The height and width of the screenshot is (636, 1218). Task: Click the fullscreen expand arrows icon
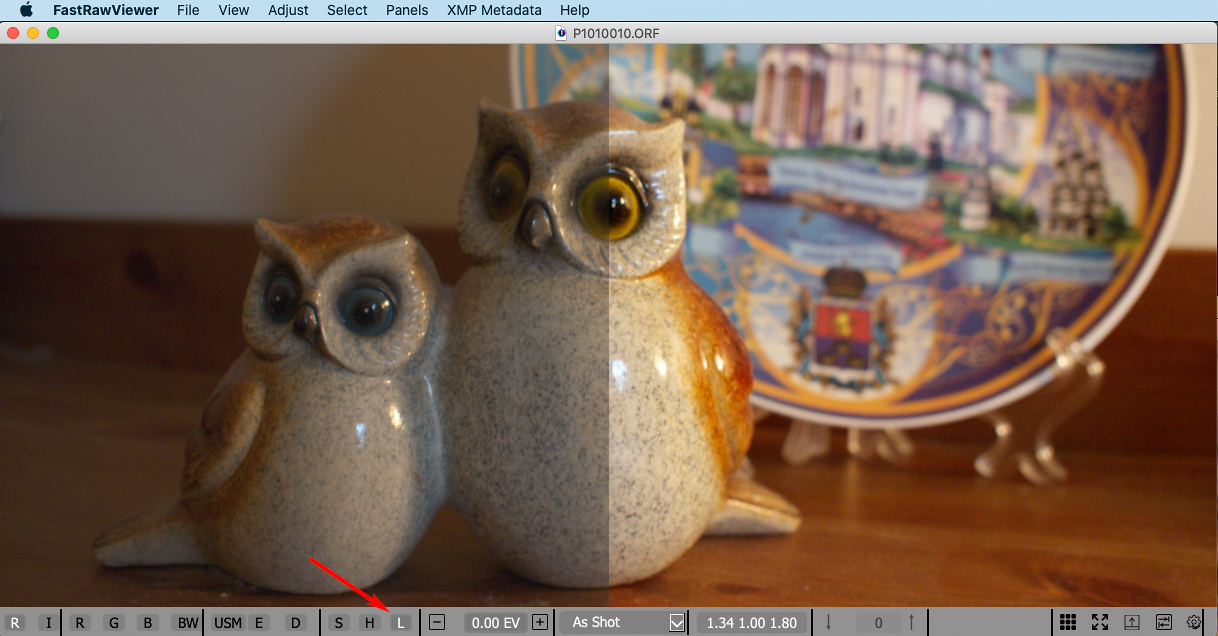1100,622
